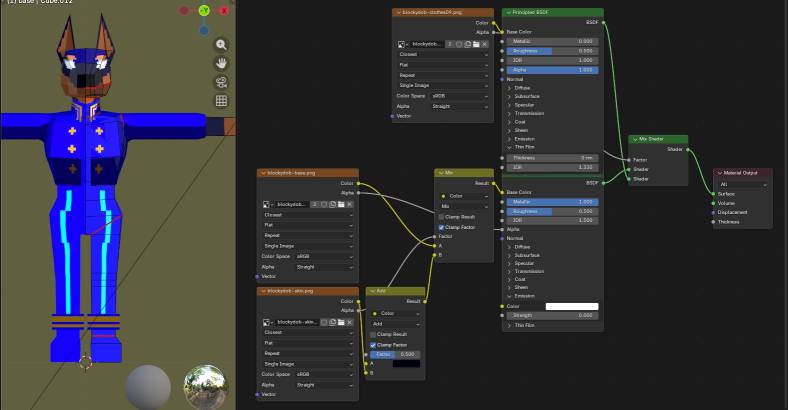Click the Factor slider in Add node
Screen dimensions: 788x410
[395, 354]
